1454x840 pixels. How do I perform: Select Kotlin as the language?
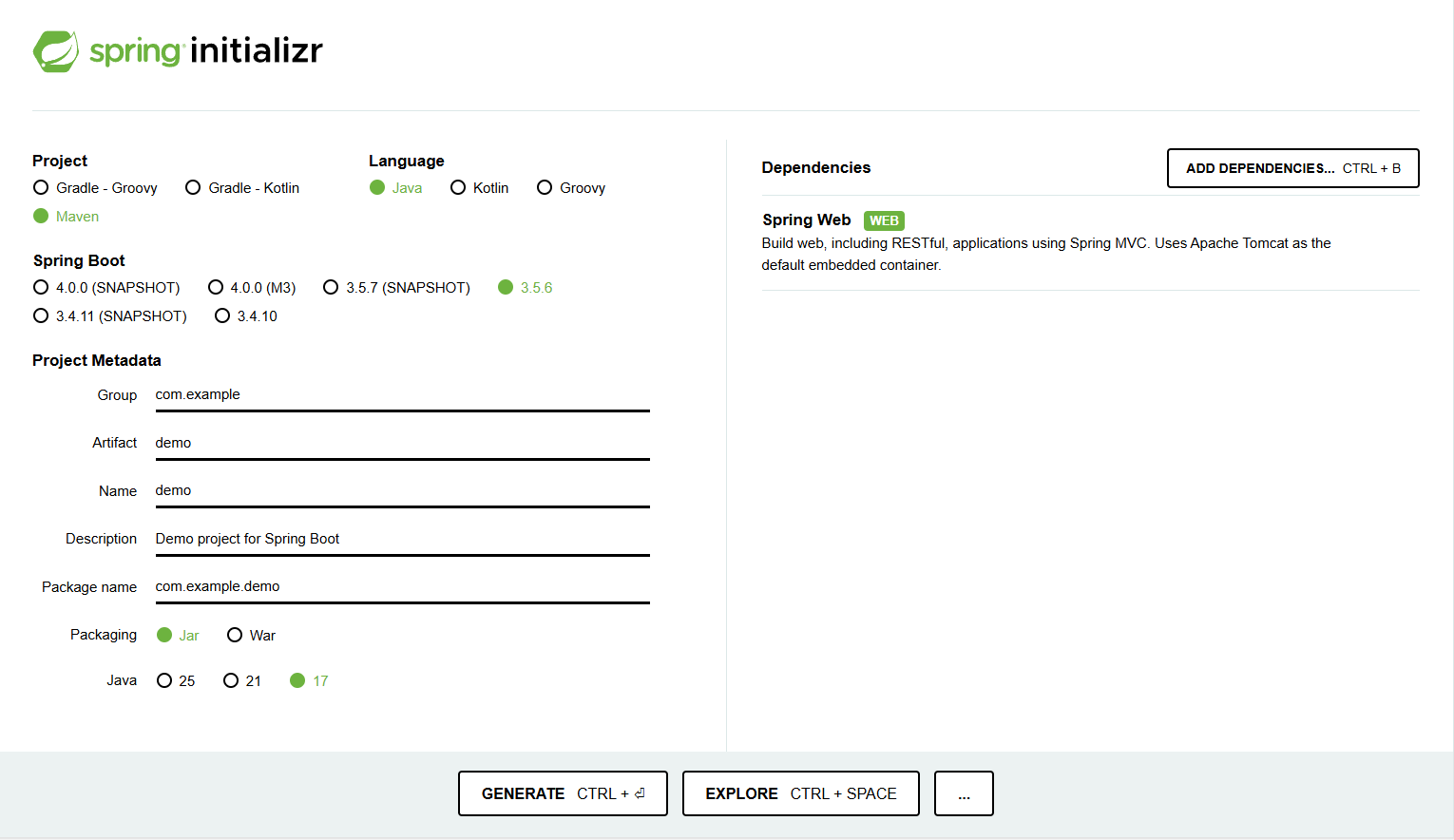[x=458, y=188]
